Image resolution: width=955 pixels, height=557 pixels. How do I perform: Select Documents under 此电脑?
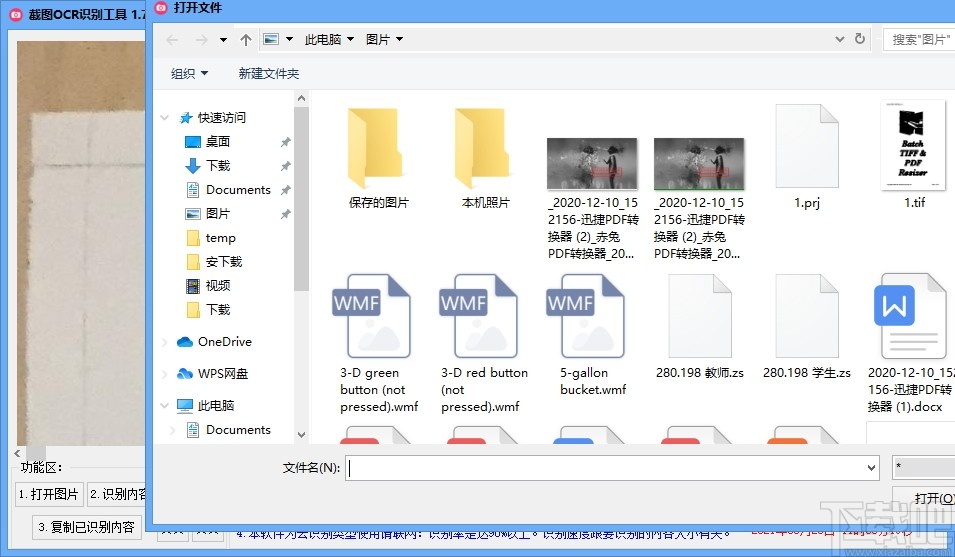click(238, 430)
